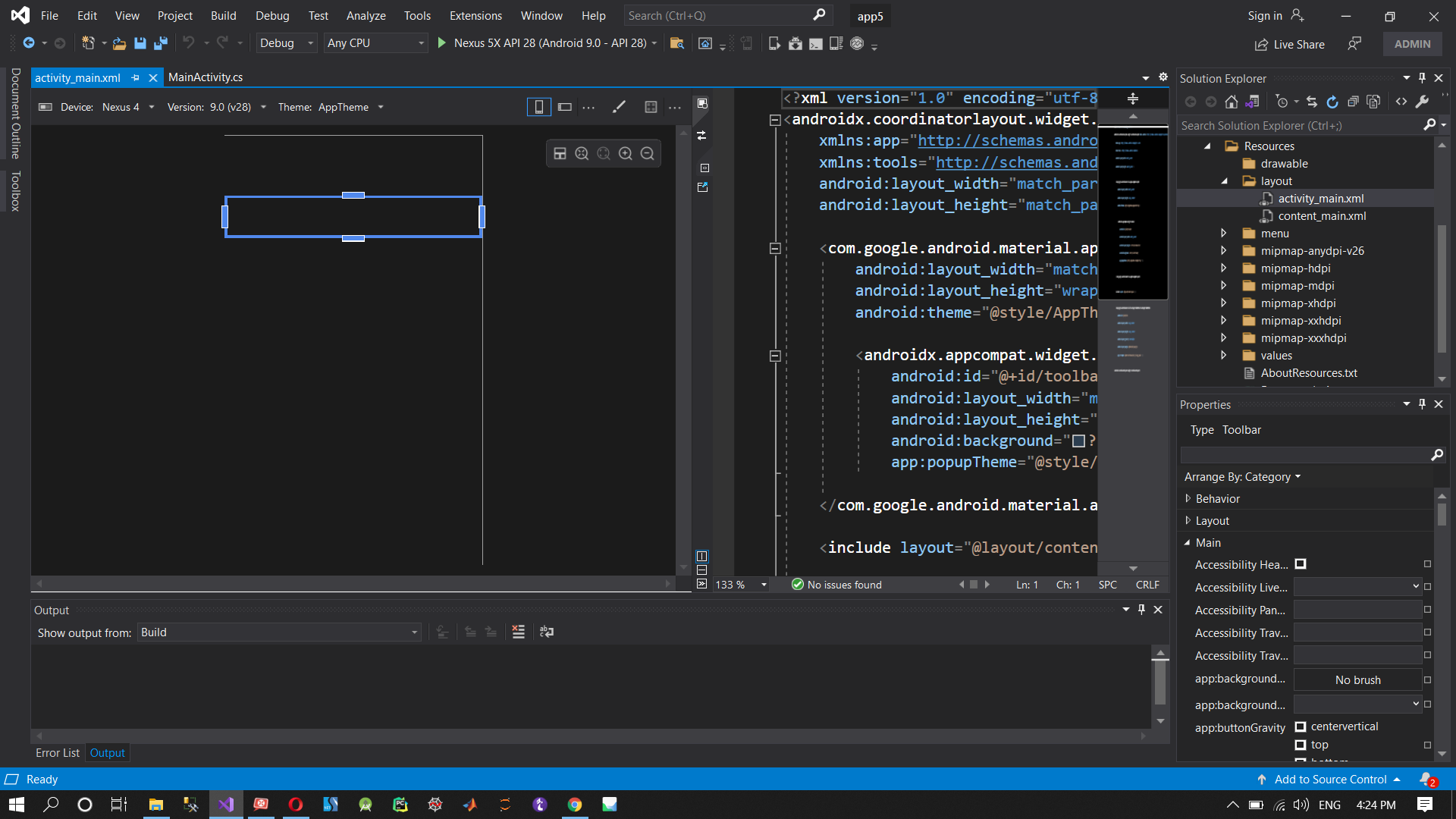Enable top button gravity checkbox
1456x819 pixels.
[1301, 745]
